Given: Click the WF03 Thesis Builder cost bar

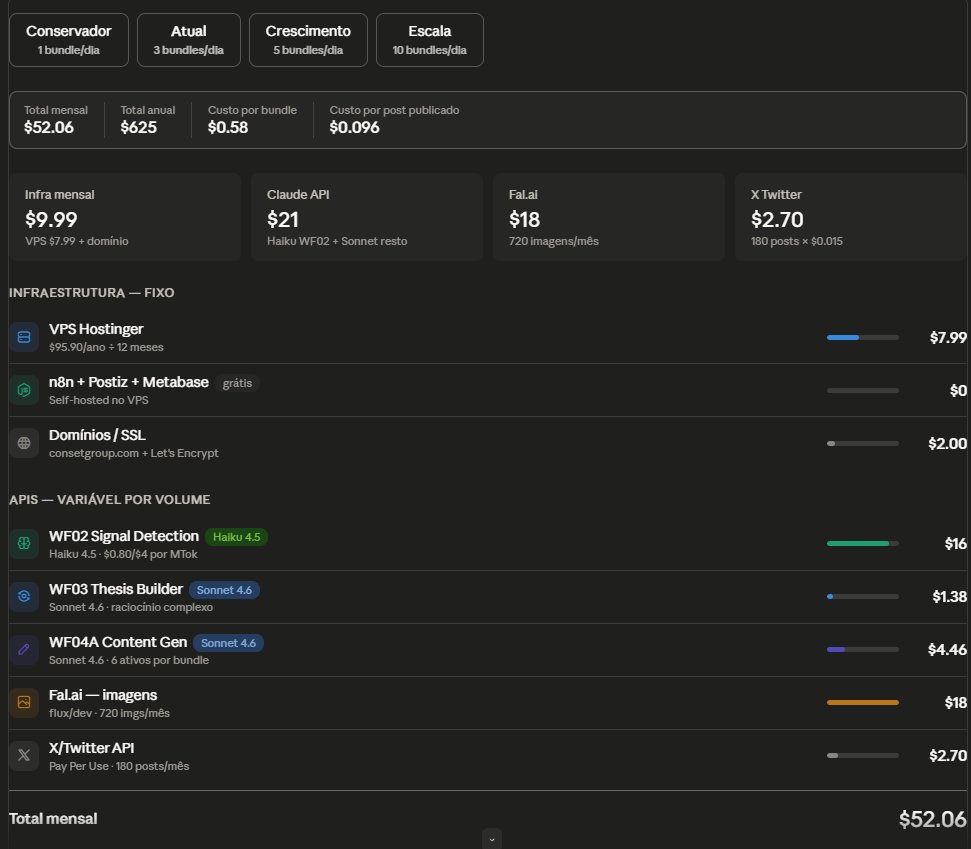Looking at the screenshot, I should pyautogui.click(x=863, y=596).
